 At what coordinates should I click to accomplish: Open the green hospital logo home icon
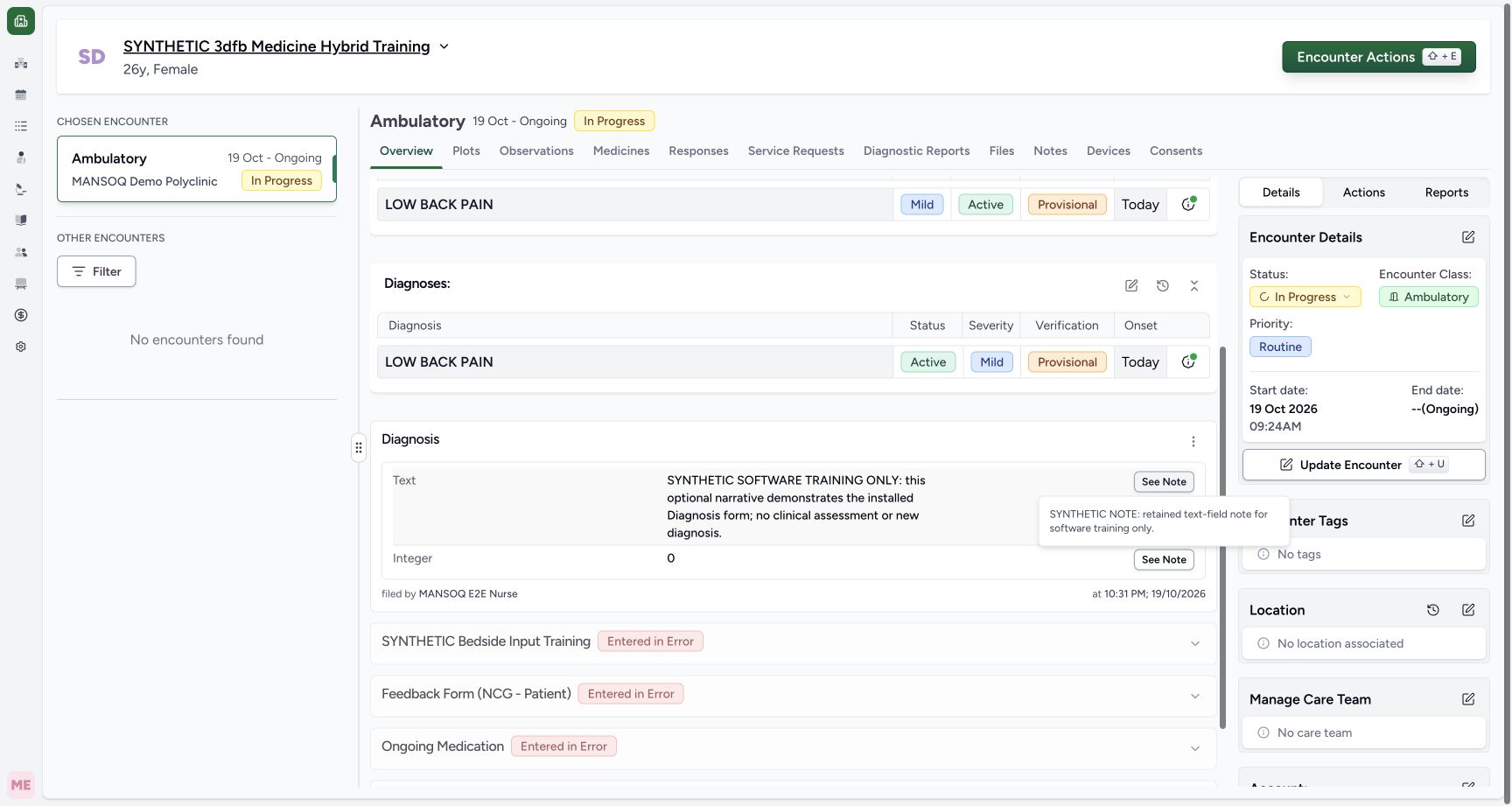click(x=21, y=21)
